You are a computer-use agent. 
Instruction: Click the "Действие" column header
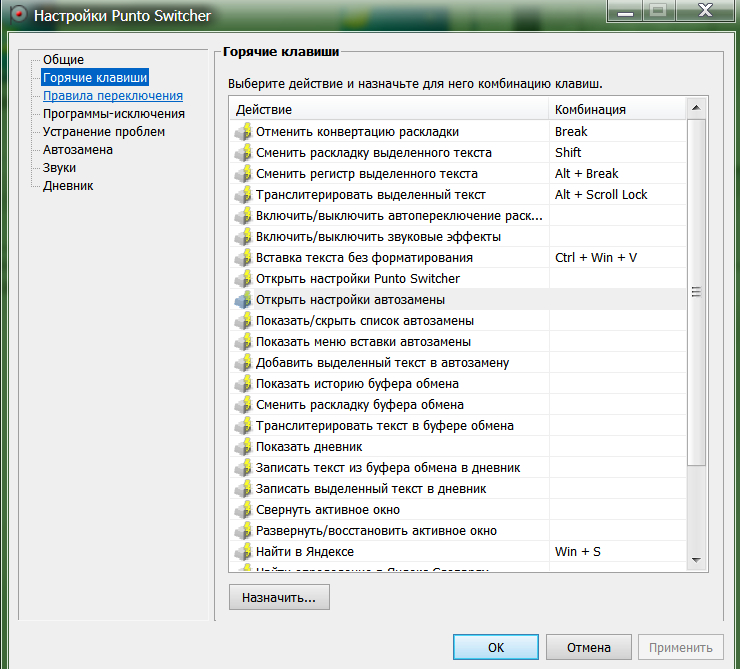pos(390,109)
